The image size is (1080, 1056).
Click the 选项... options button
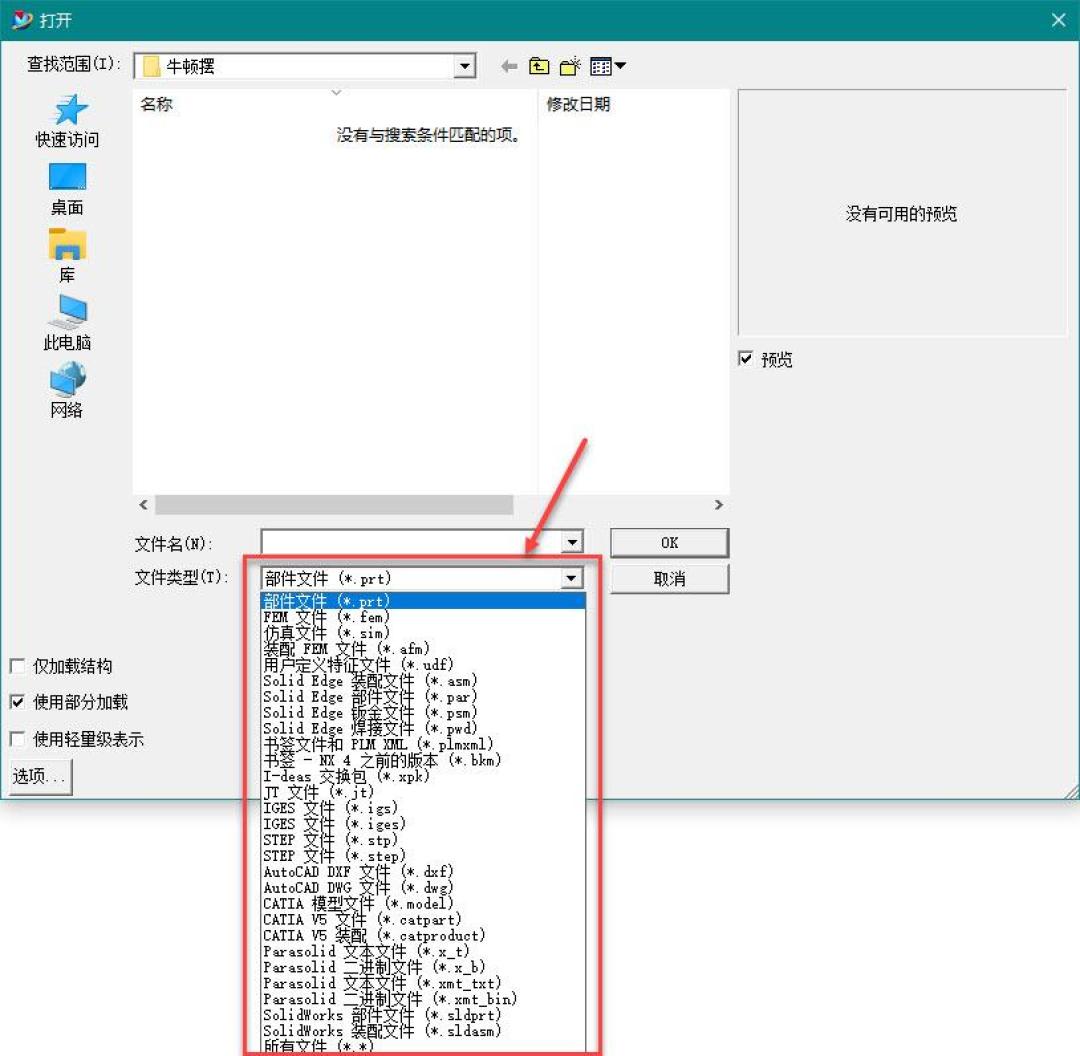(40, 776)
